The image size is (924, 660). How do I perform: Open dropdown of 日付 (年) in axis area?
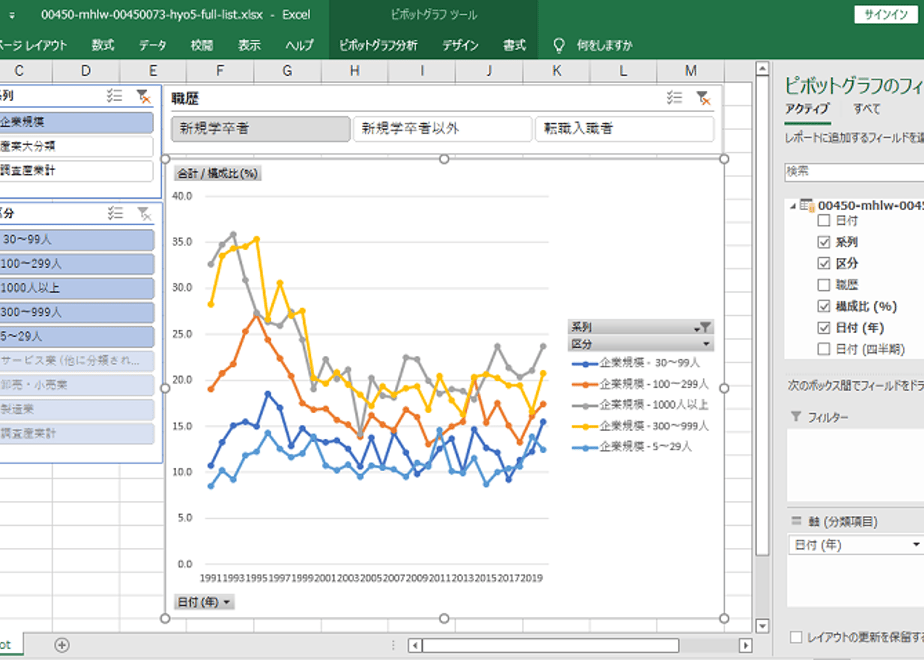(x=916, y=544)
